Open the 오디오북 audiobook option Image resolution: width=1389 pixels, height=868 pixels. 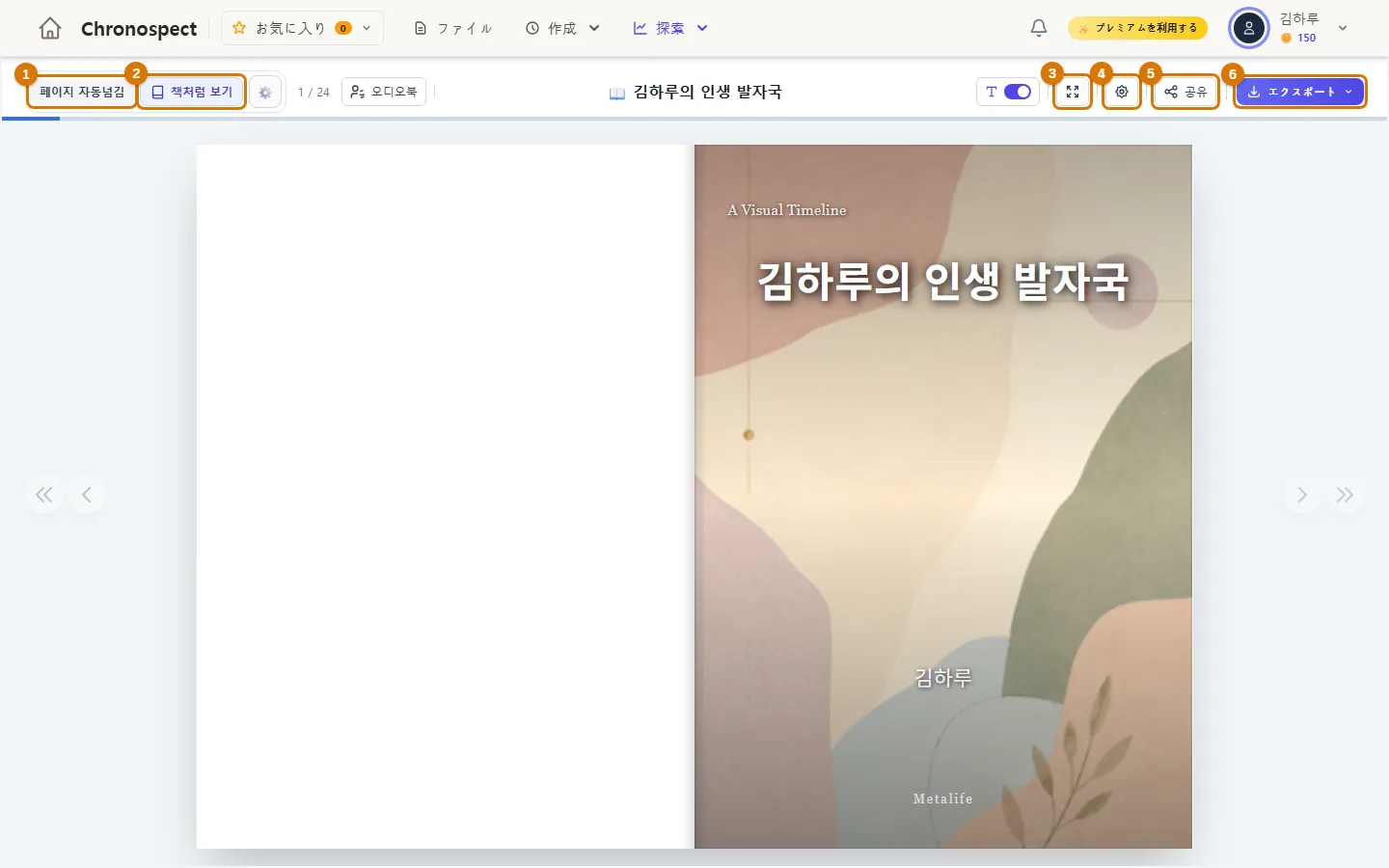tap(384, 92)
